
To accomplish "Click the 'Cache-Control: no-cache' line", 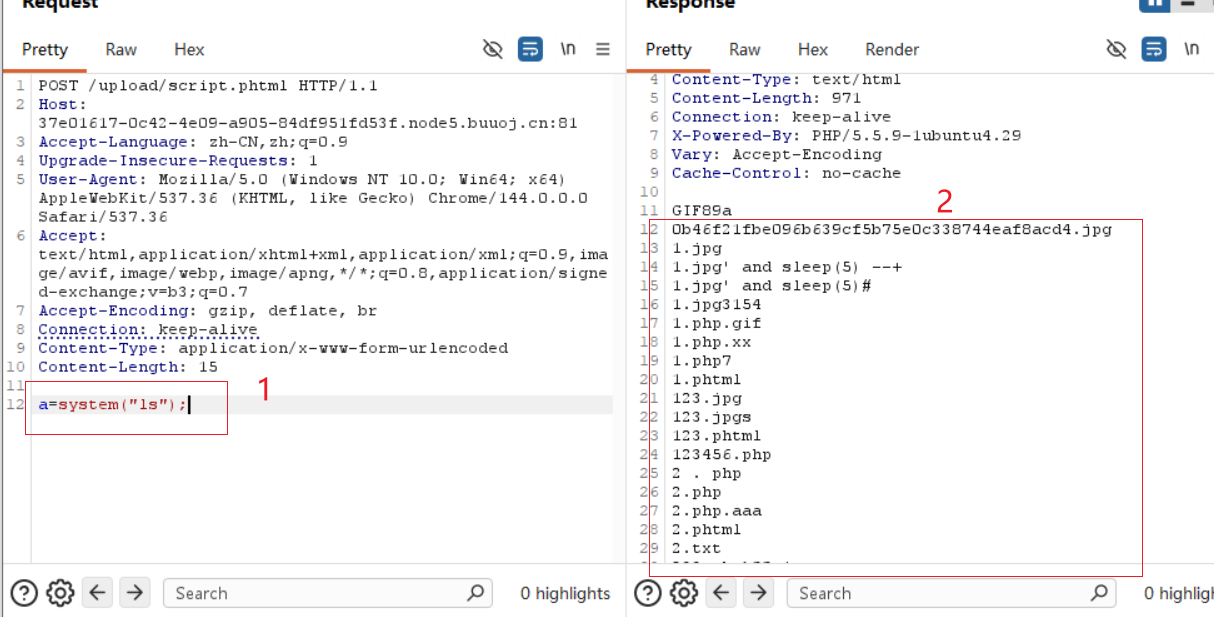I will [x=786, y=173].
